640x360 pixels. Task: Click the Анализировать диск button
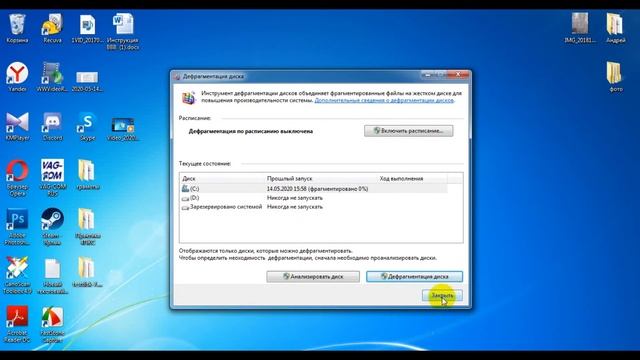point(313,276)
